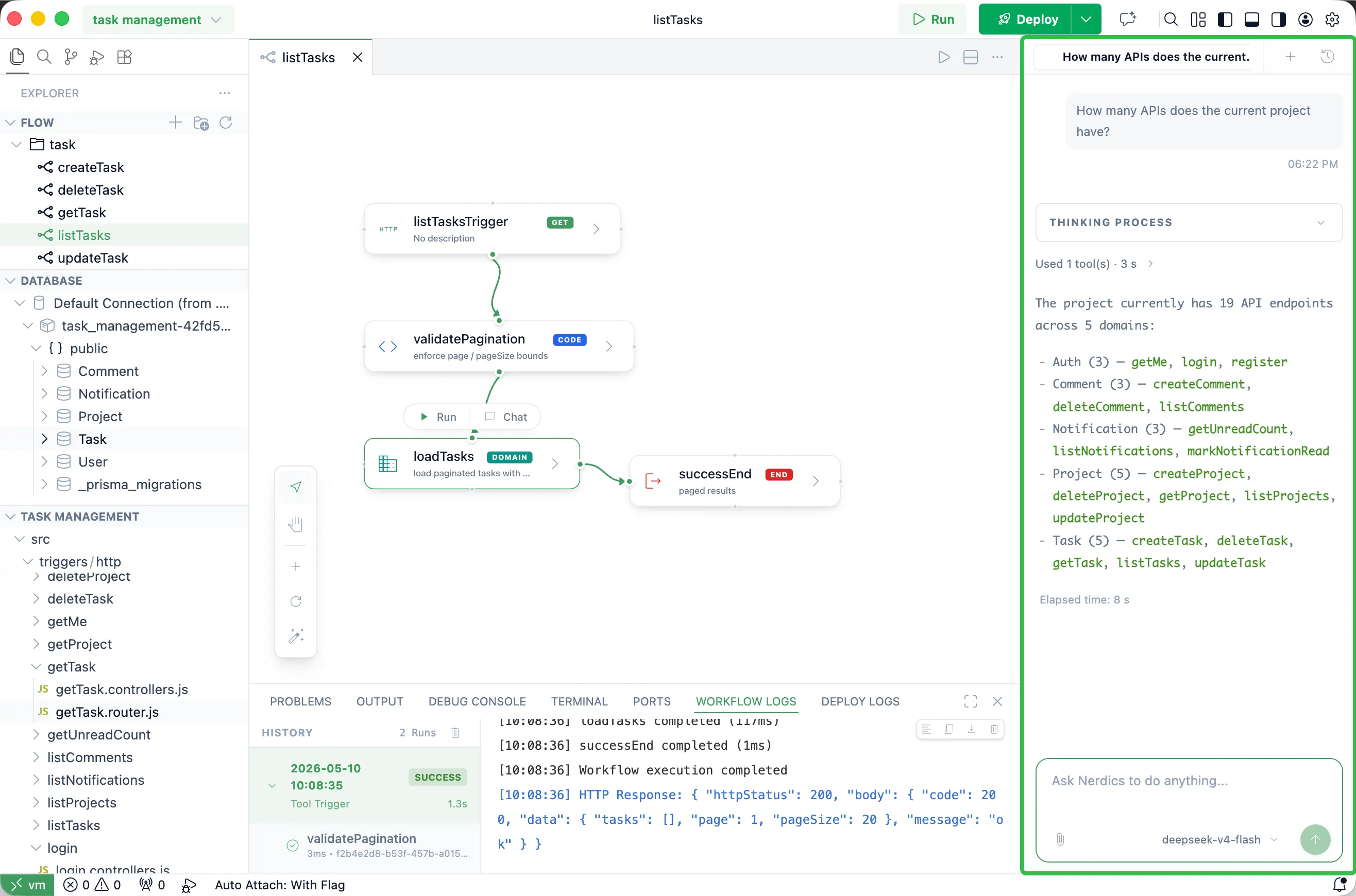
Task: Click Chat on the loadTasks node popup
Action: pos(506,417)
